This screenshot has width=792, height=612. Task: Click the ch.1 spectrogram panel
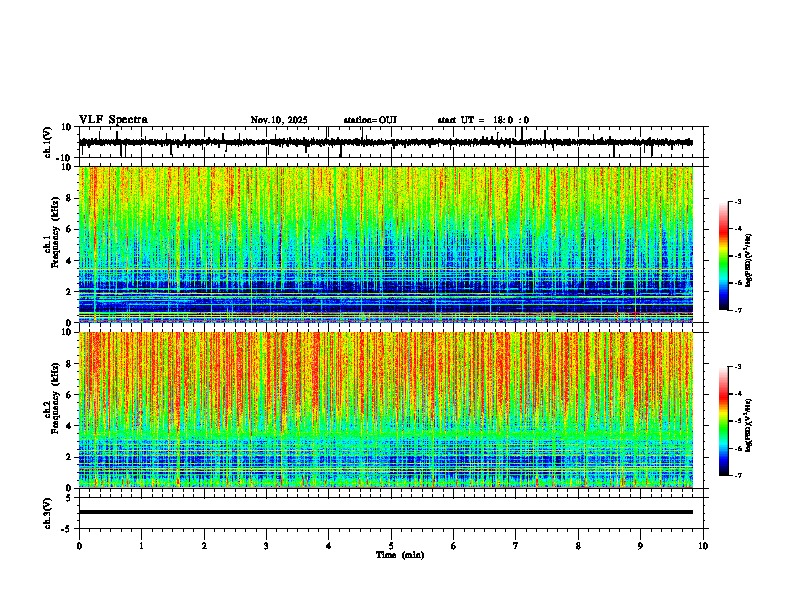386,244
